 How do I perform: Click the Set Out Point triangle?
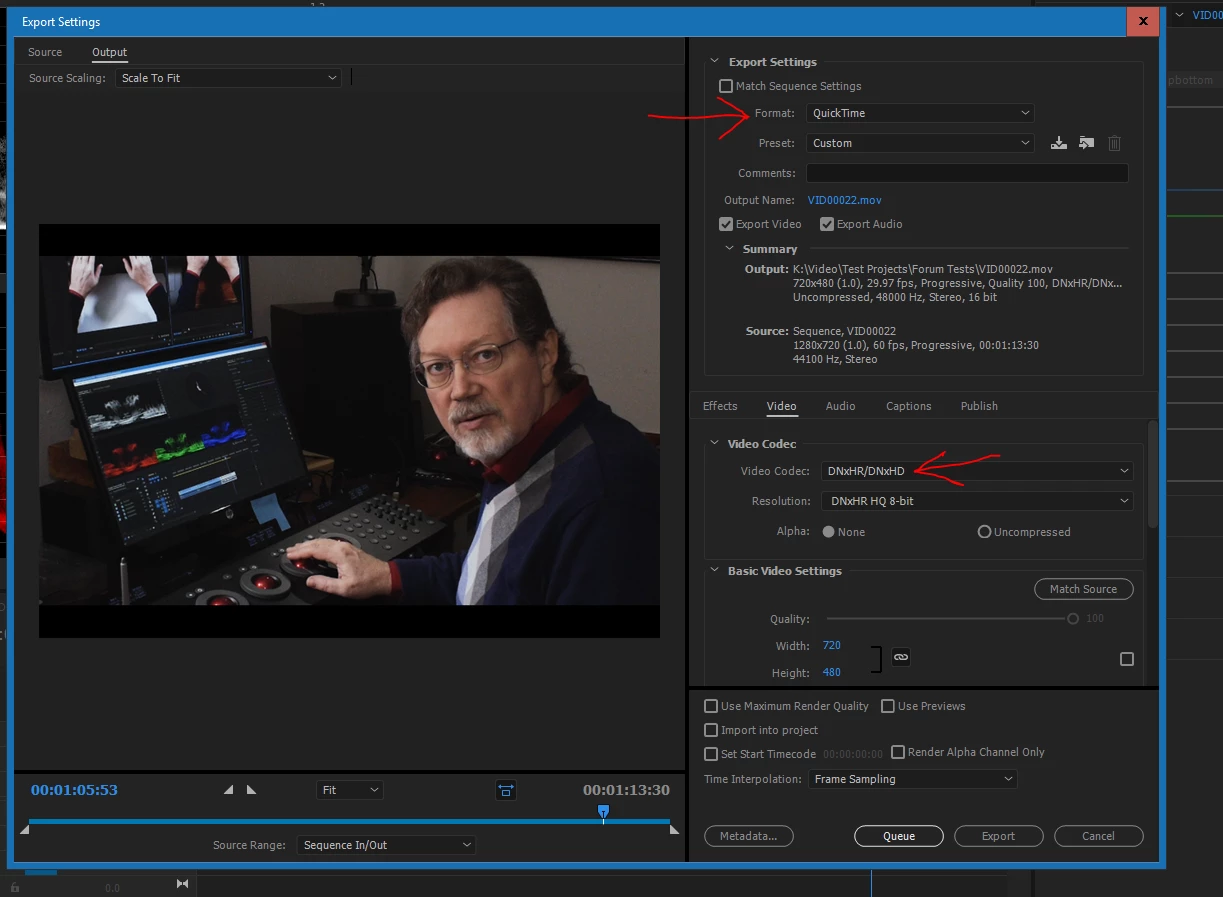pyautogui.click(x=251, y=790)
